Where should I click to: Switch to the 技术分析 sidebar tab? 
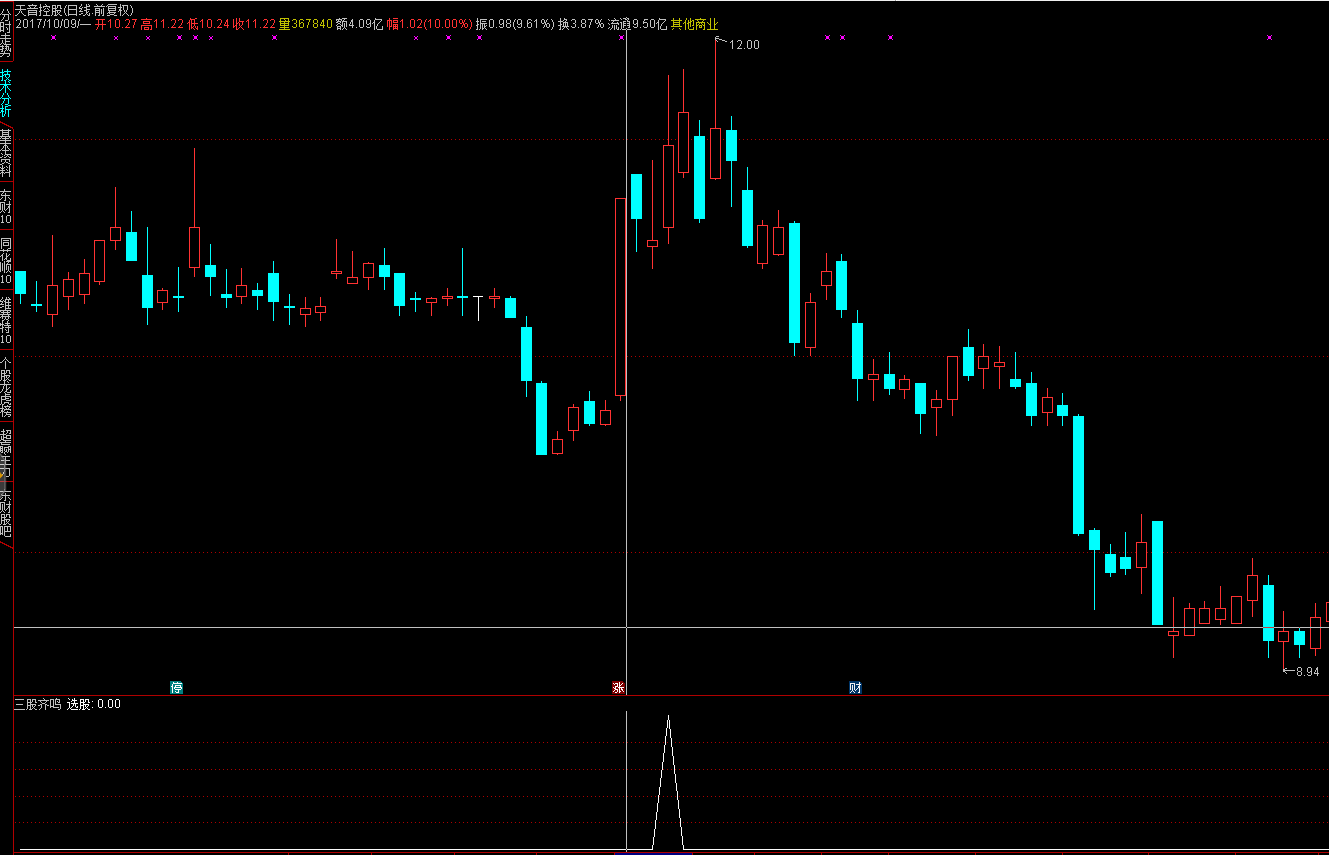click(6, 94)
